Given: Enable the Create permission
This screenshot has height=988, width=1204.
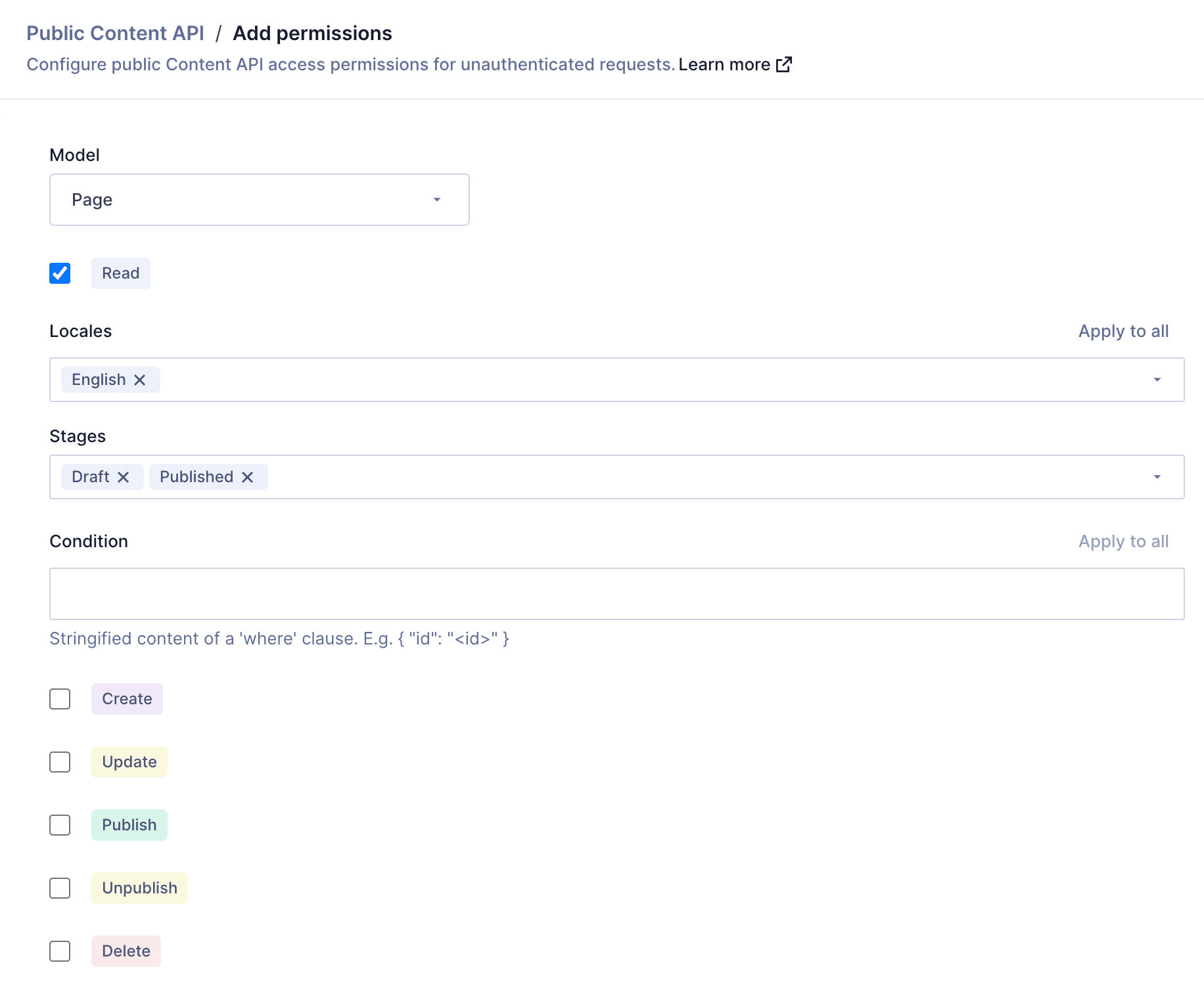Looking at the screenshot, I should pos(60,699).
